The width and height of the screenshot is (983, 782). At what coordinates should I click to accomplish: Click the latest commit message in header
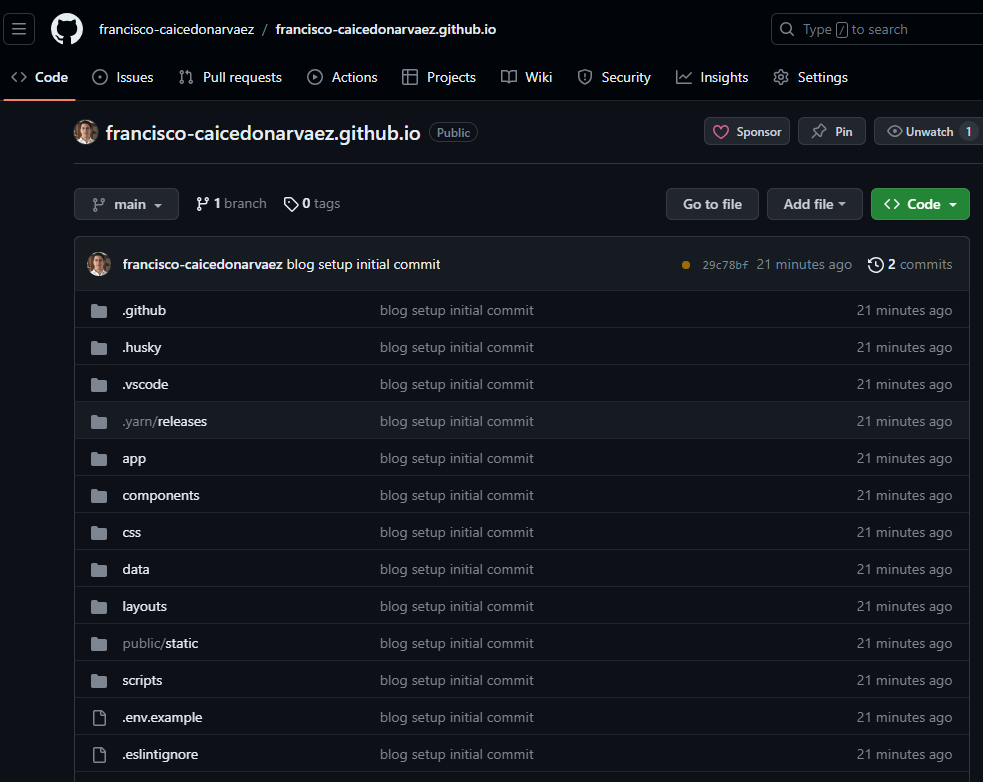tap(364, 265)
